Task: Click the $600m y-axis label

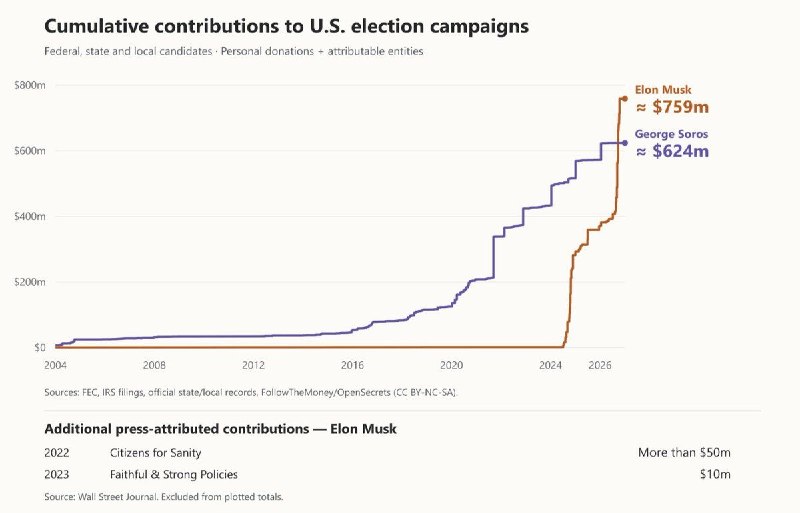Action: coord(30,151)
